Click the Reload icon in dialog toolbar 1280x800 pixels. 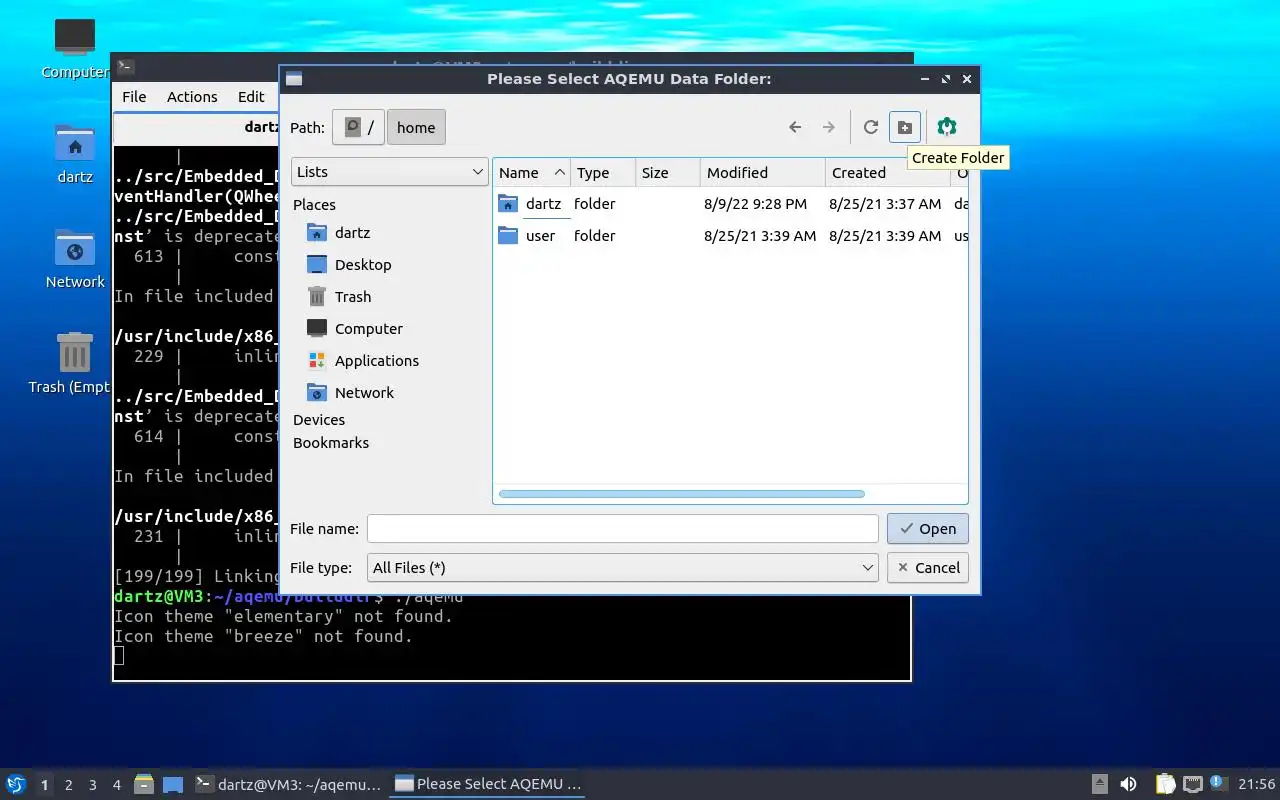pos(870,127)
